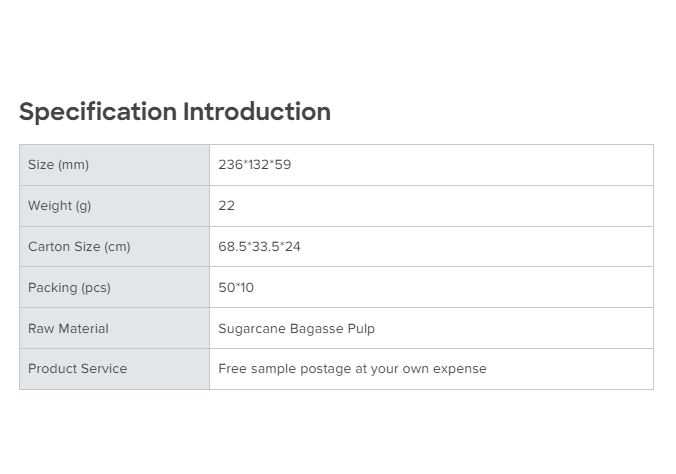The width and height of the screenshot is (676, 474).
Task: Click the word "Pulp" in the table
Action: 361,329
